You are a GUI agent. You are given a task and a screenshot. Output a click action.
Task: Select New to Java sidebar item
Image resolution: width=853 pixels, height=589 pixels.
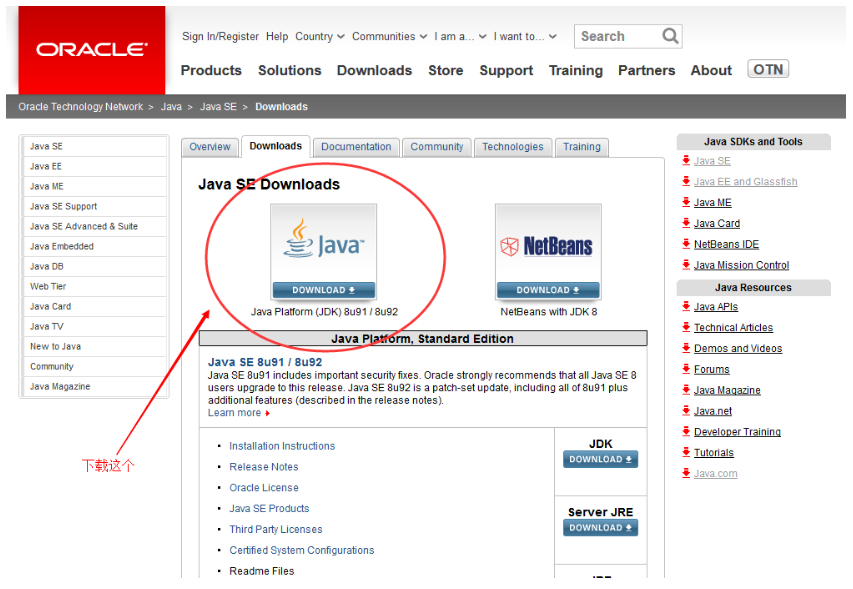[x=95, y=346]
